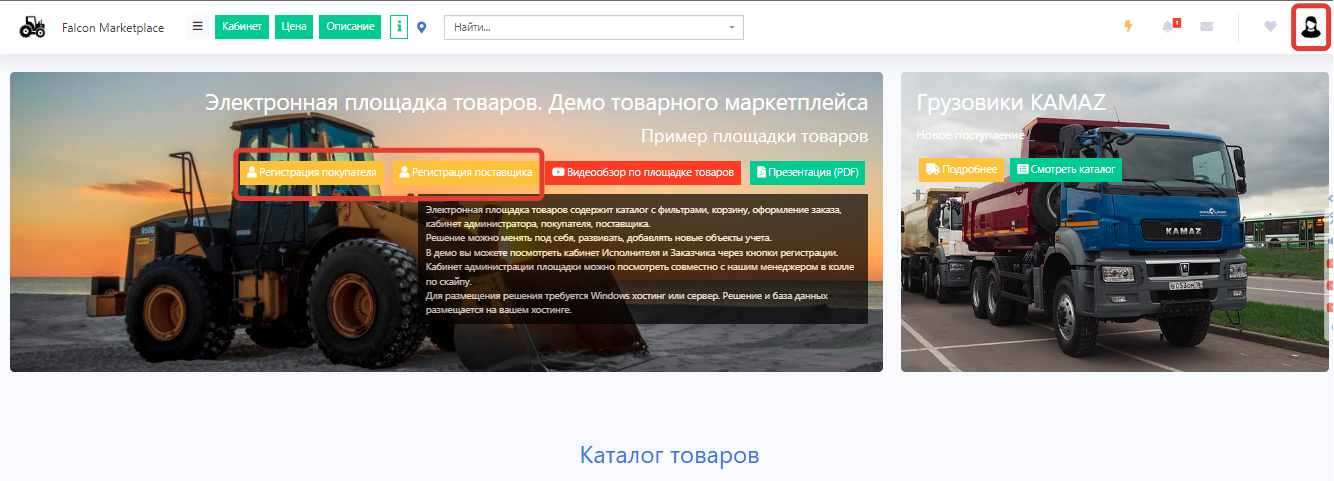Open the messages envelope icon
1334x481 pixels.
click(x=1206, y=27)
